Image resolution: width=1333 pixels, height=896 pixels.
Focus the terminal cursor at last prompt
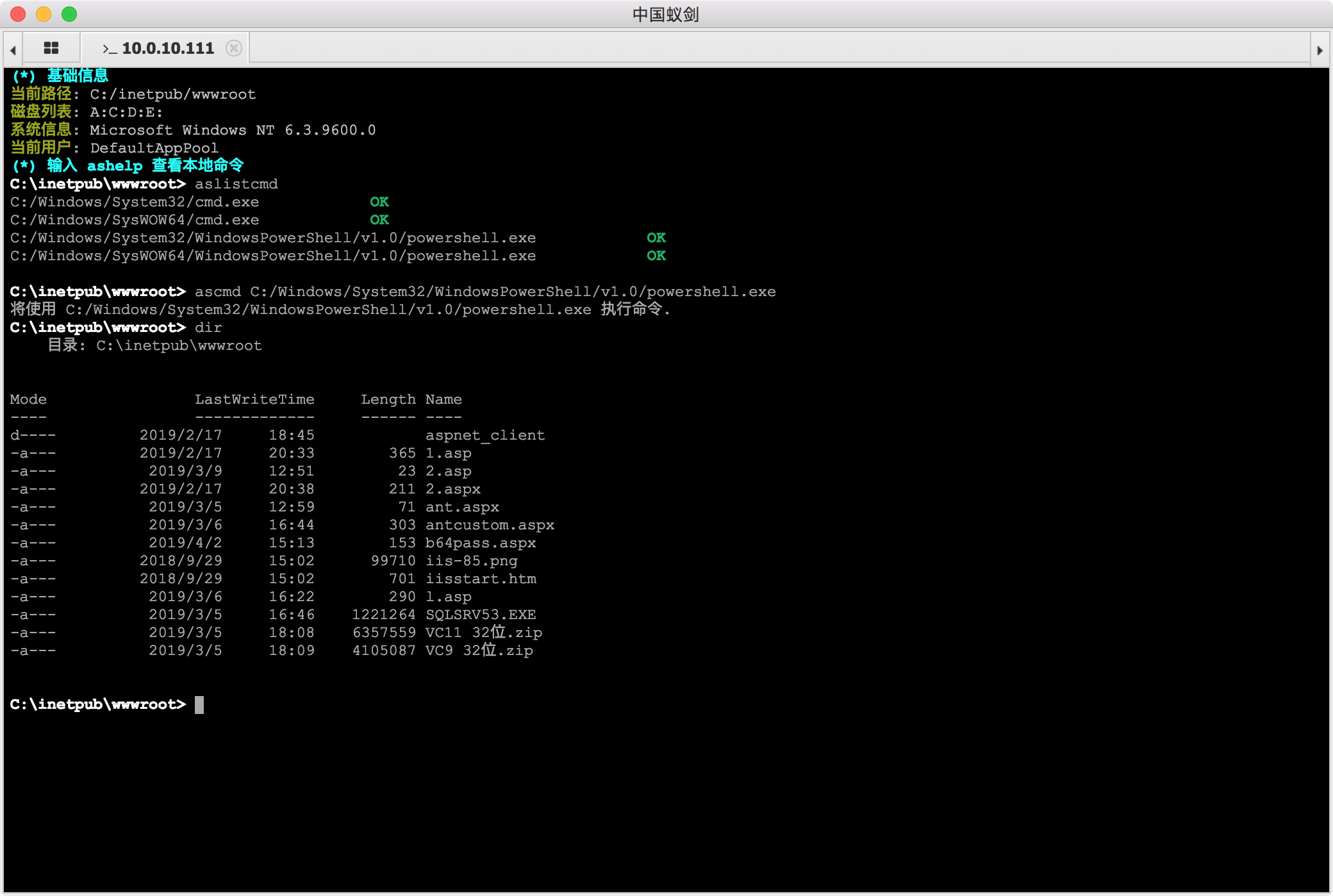[199, 704]
